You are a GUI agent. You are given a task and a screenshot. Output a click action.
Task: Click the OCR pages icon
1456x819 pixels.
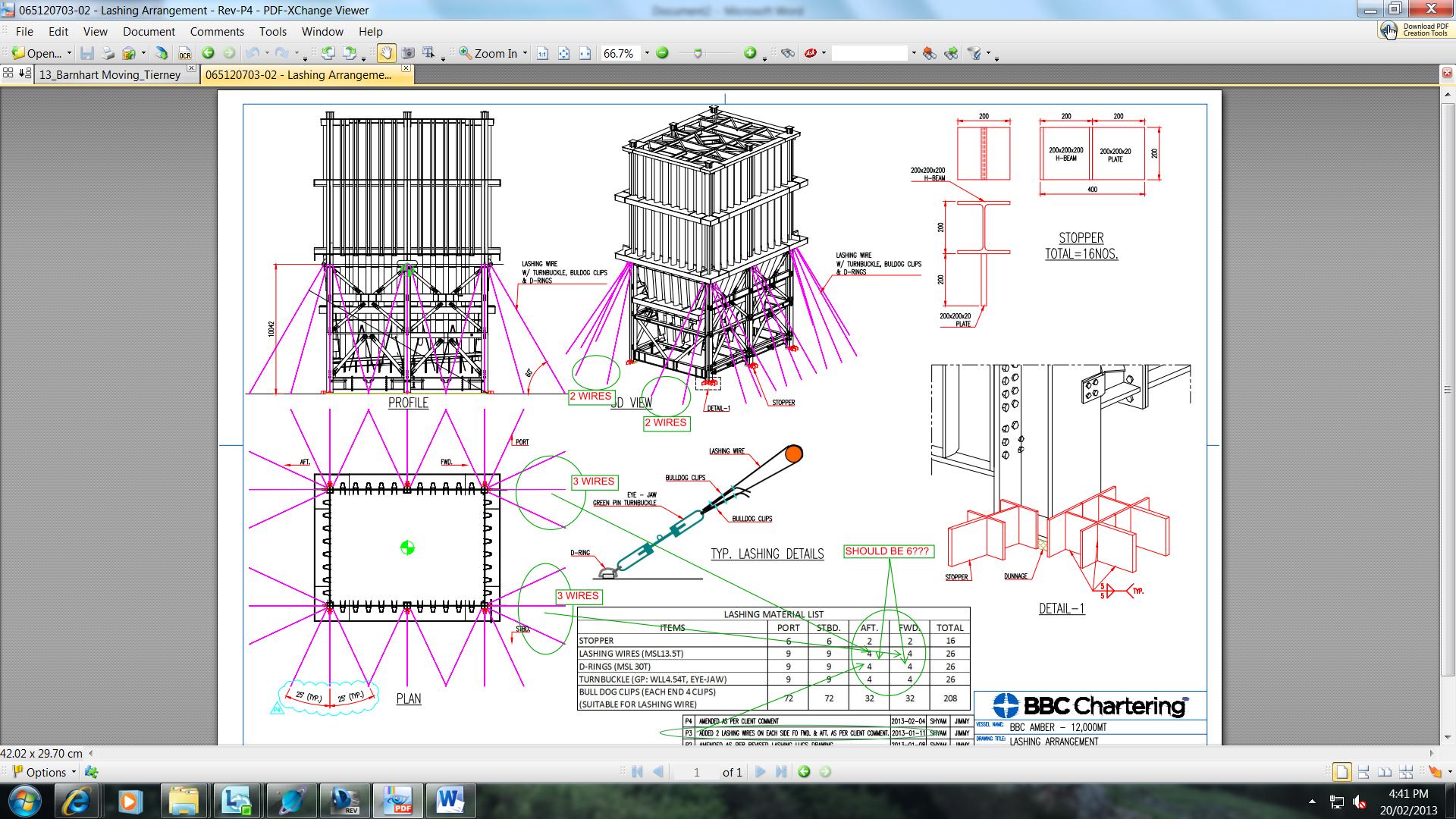point(184,53)
